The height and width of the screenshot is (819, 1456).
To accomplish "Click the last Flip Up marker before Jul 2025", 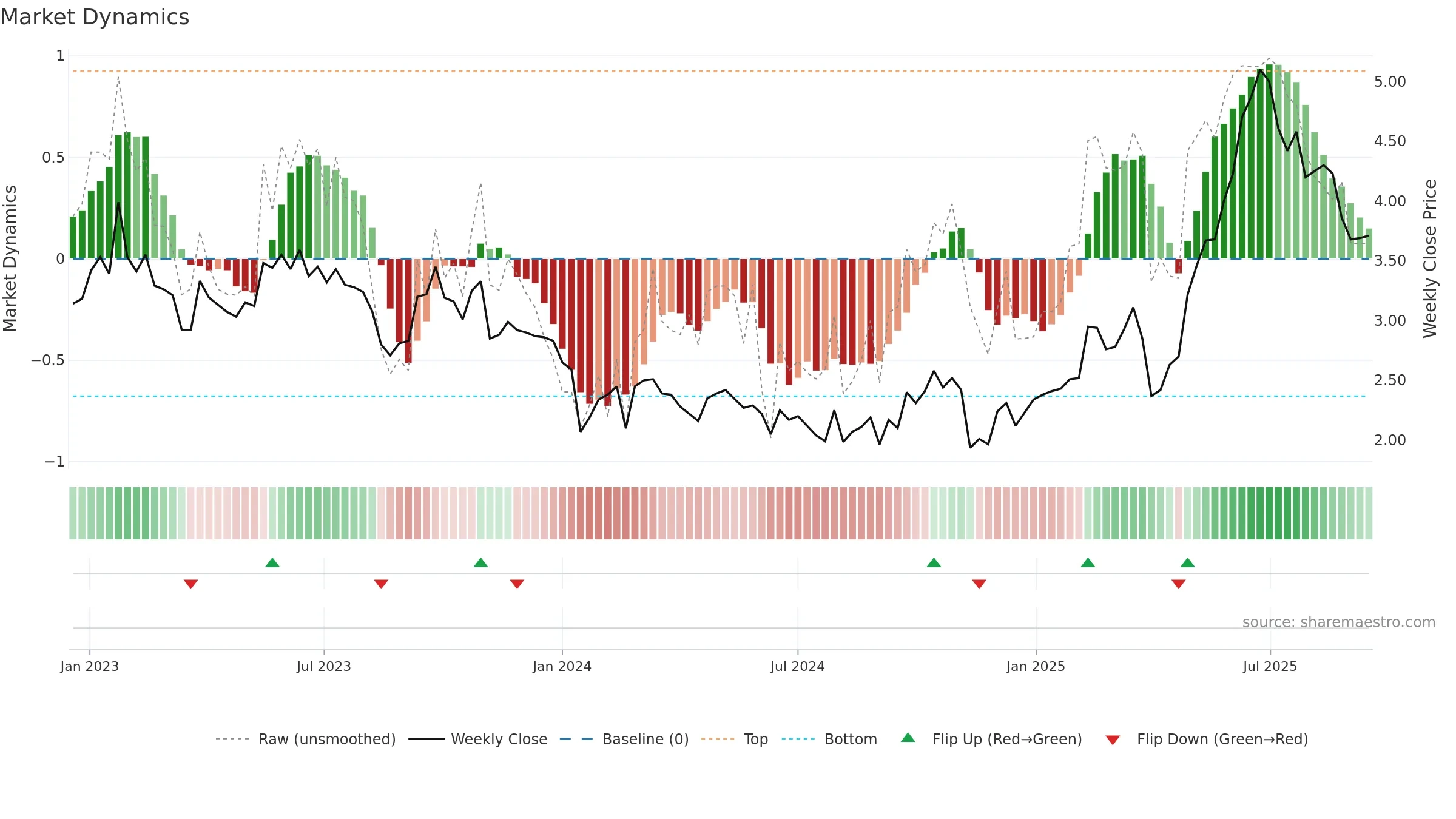I will [1187, 562].
